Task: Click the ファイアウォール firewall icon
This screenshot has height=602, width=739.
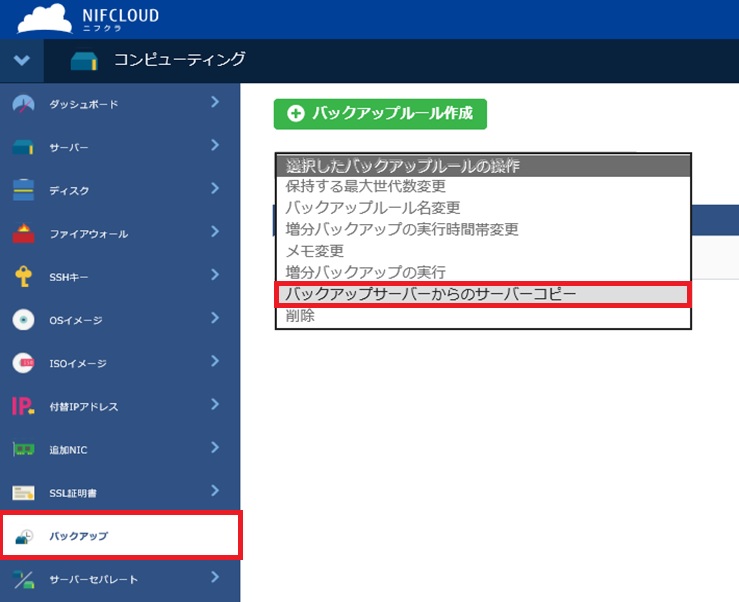Action: [23, 233]
